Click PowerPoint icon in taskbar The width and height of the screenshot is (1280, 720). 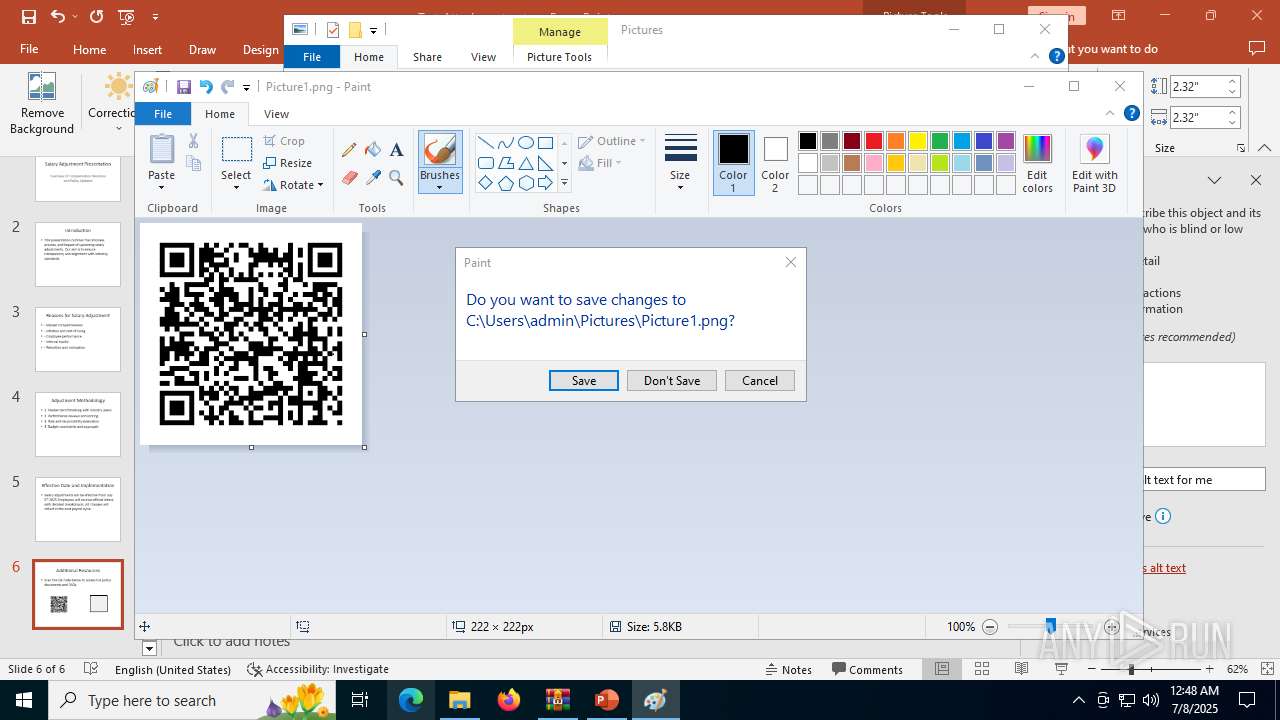(x=607, y=700)
